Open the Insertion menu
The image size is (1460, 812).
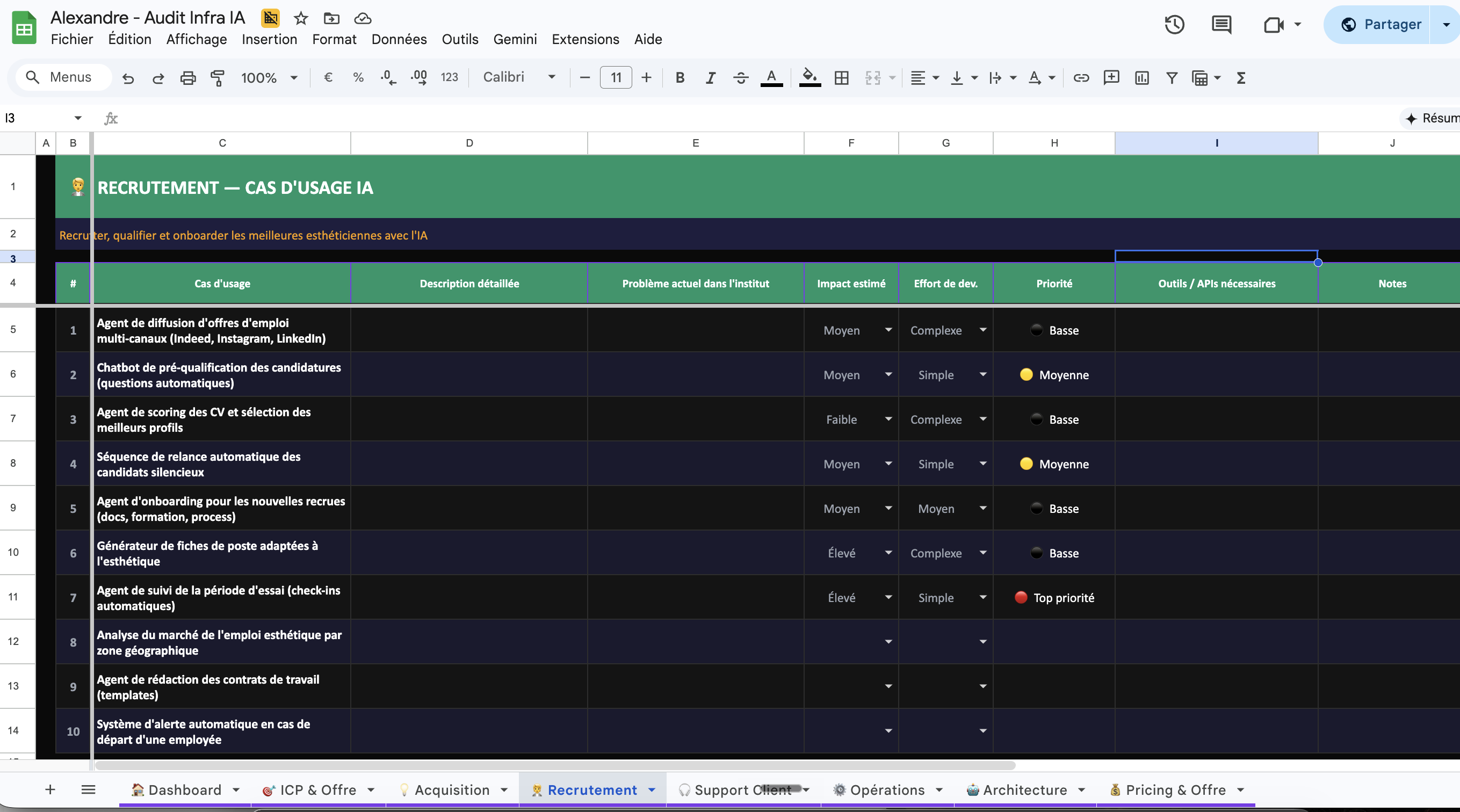click(x=269, y=39)
